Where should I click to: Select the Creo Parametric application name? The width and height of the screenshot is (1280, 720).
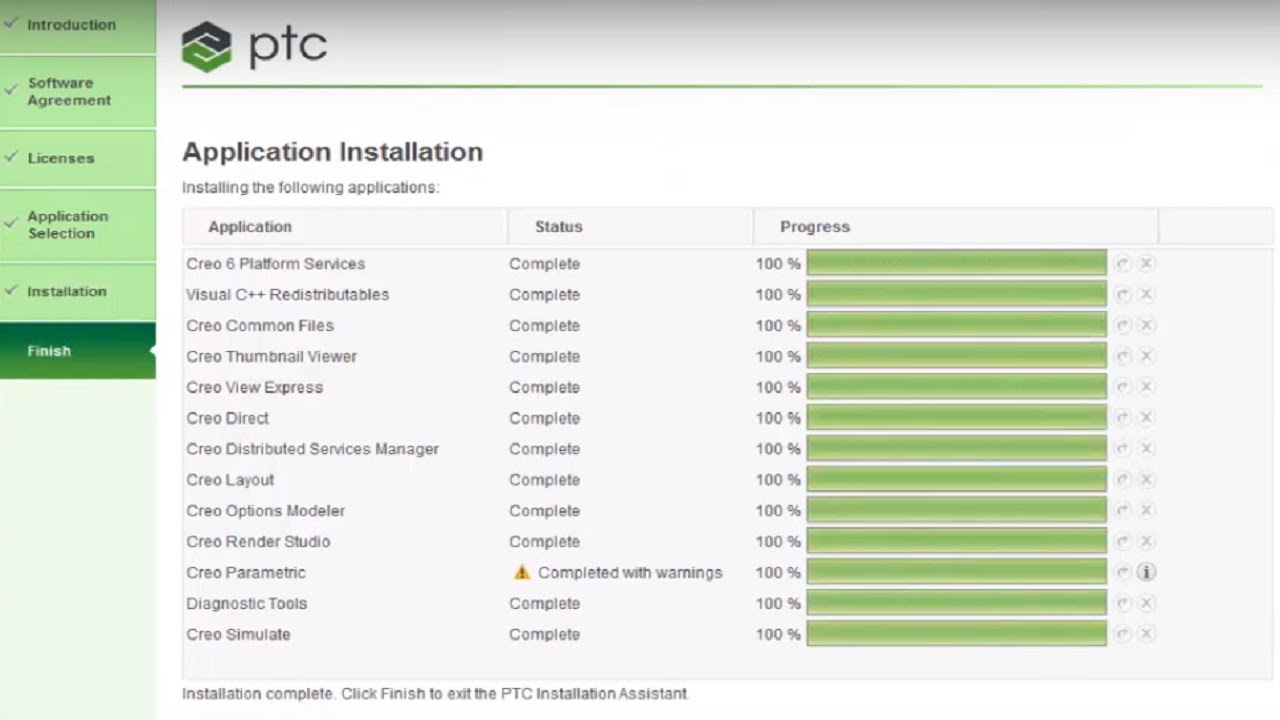pyautogui.click(x=246, y=573)
